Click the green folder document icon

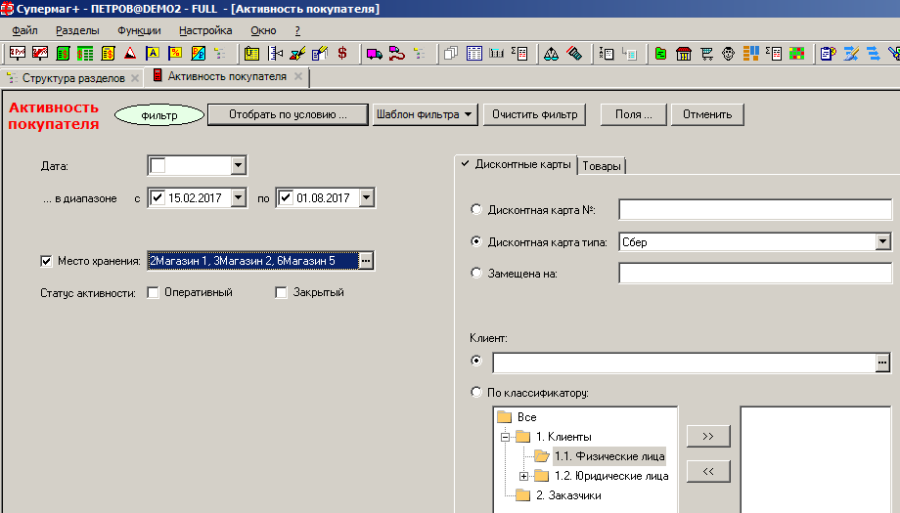point(661,53)
